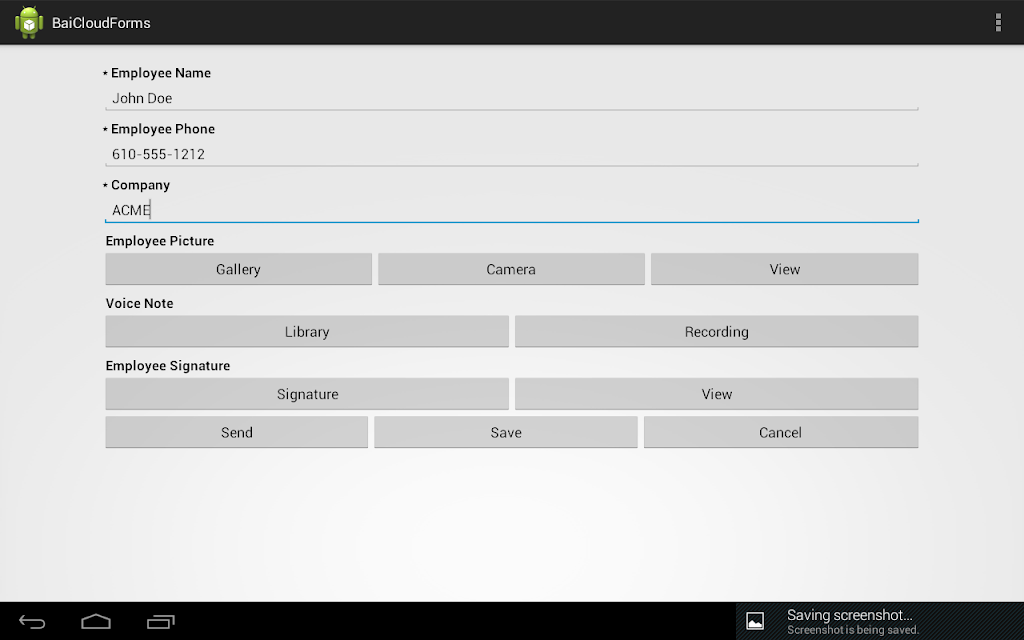Image resolution: width=1024 pixels, height=640 pixels.
Task: Save the form
Action: click(x=506, y=432)
